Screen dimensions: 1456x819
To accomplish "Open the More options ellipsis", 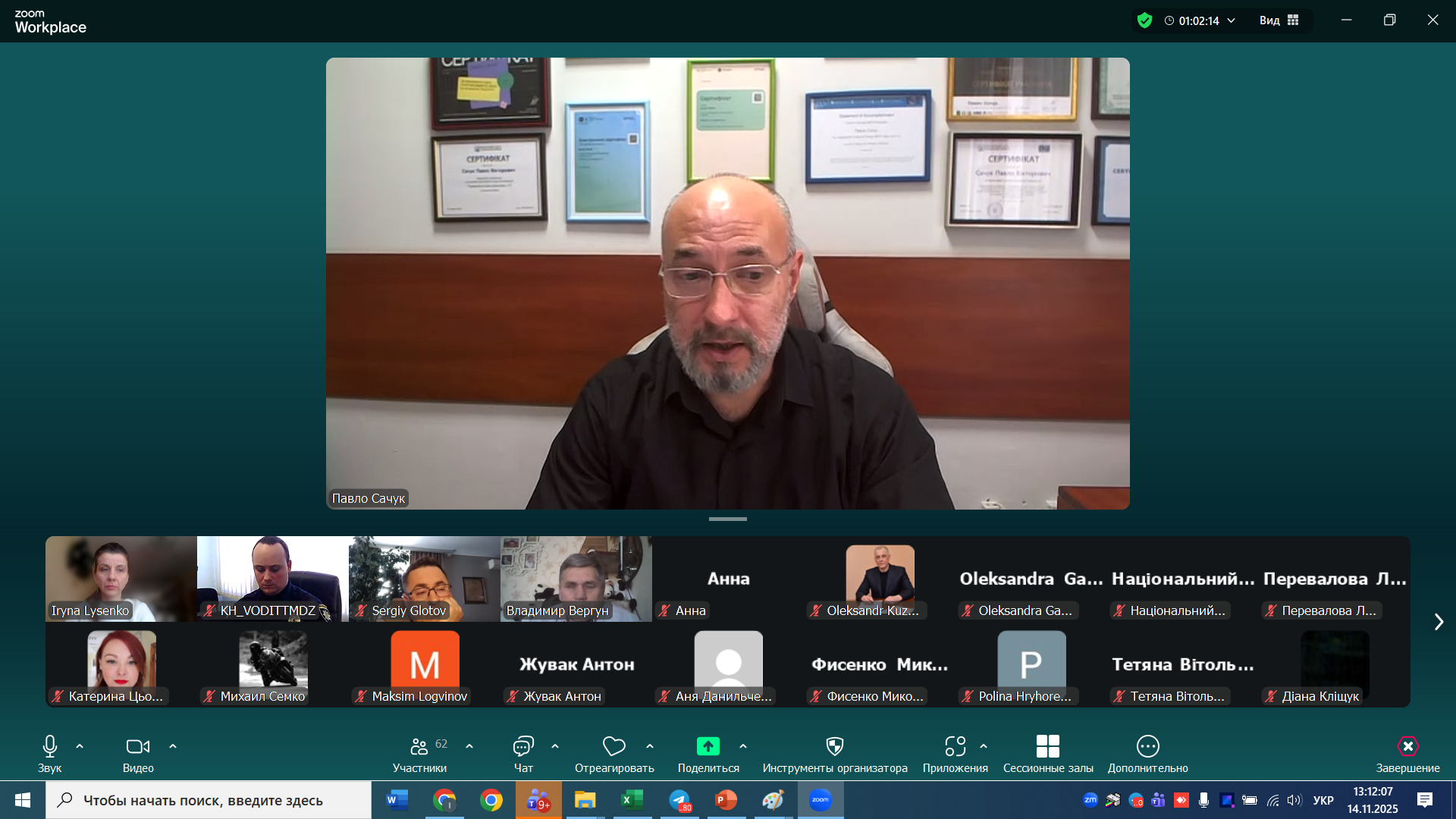I will pos(1147,747).
